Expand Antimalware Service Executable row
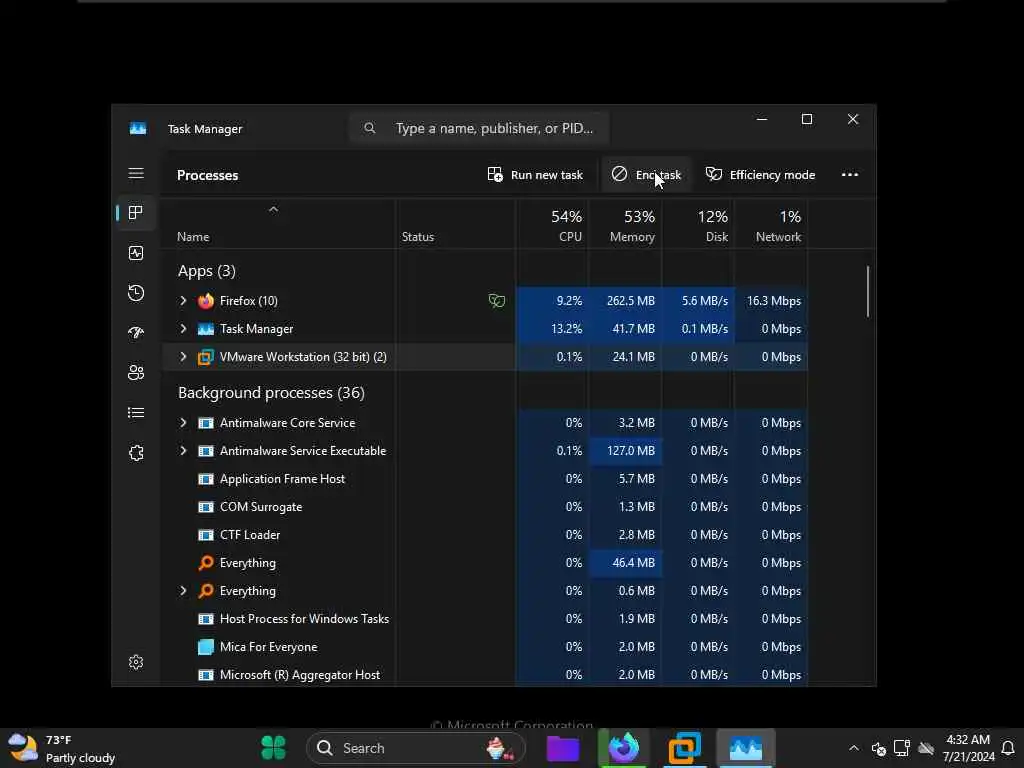Viewport: 1024px width, 768px height. [184, 451]
